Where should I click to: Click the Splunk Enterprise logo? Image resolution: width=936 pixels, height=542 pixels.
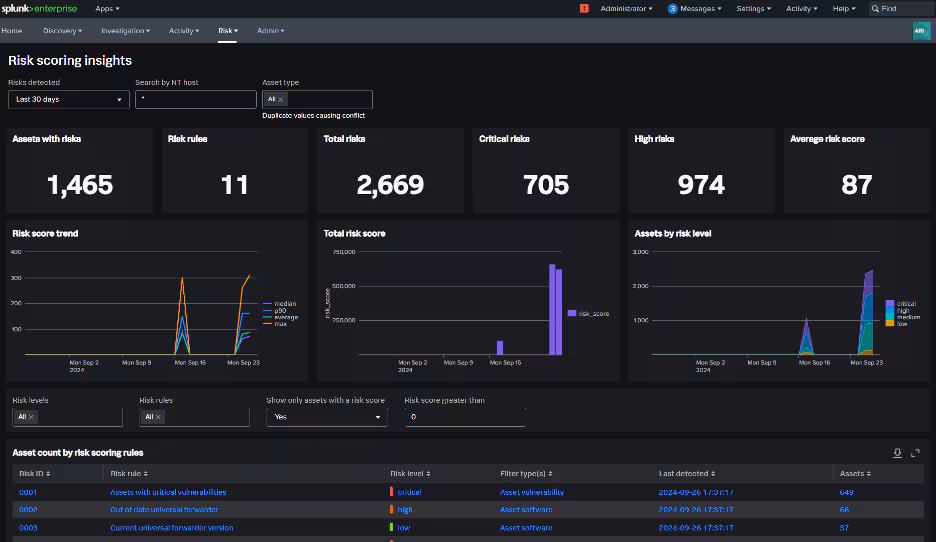click(x=41, y=8)
